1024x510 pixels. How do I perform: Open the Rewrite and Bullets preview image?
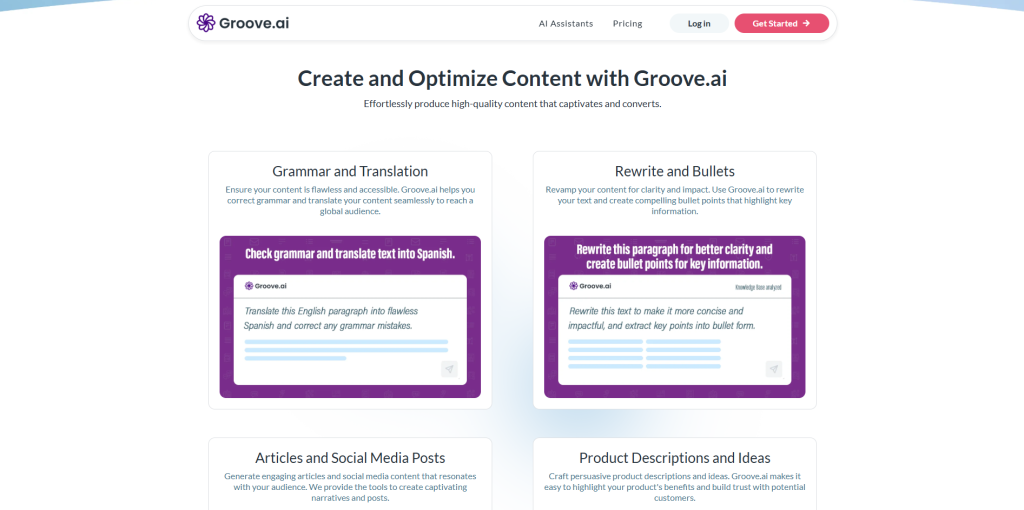tap(675, 317)
